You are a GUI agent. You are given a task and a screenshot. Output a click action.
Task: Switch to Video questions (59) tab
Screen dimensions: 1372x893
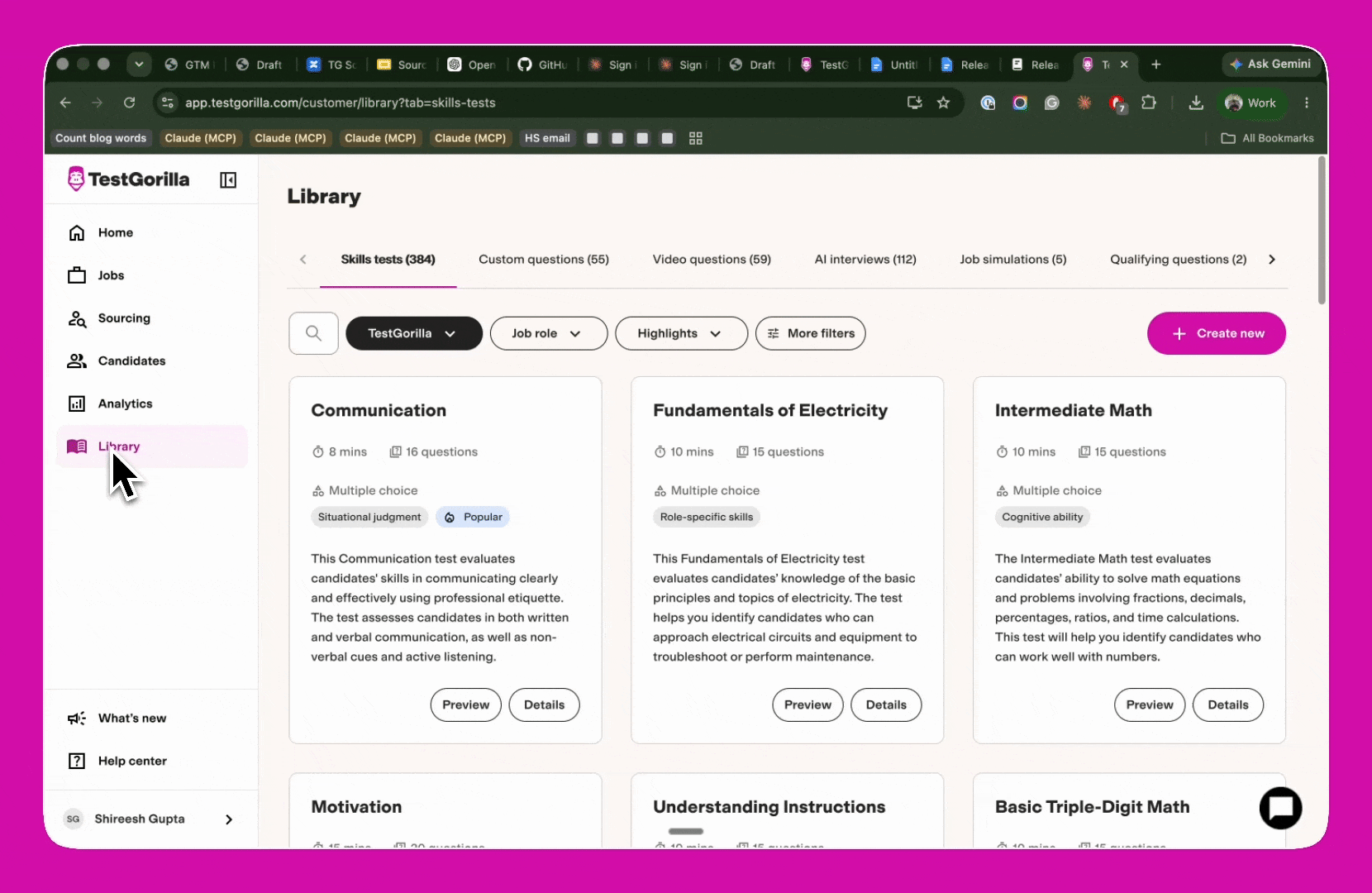pyautogui.click(x=712, y=260)
